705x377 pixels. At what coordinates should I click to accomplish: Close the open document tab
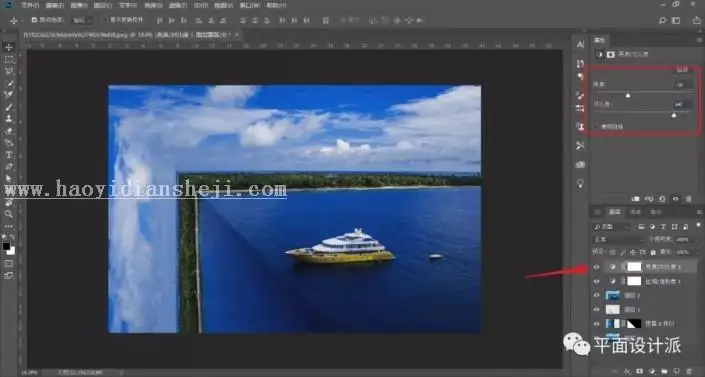tap(237, 34)
